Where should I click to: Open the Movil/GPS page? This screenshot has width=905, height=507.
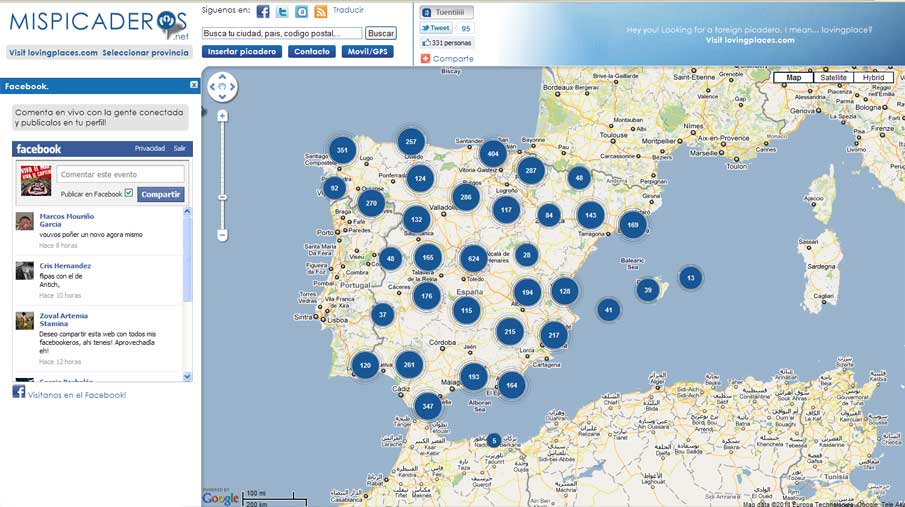(x=368, y=51)
